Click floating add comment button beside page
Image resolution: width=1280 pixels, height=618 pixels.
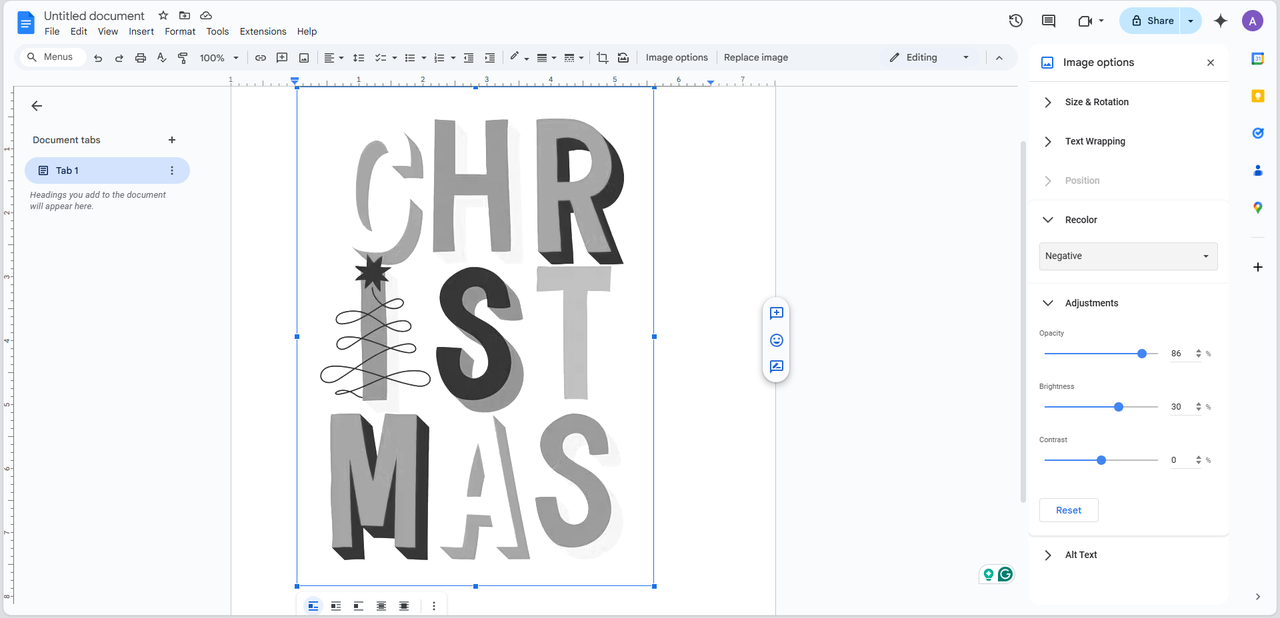click(776, 313)
